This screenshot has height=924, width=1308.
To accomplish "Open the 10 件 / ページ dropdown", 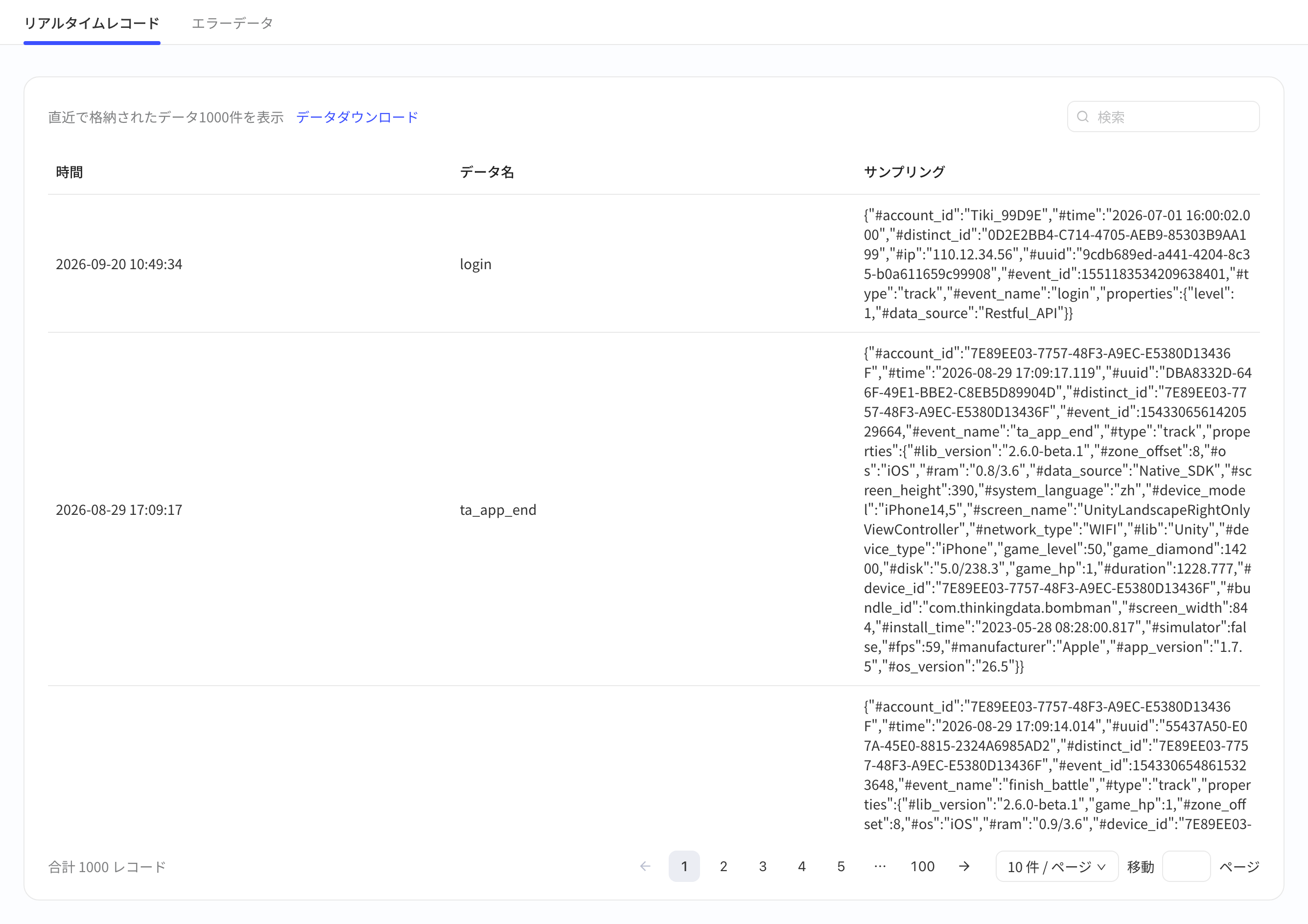I will [1057, 866].
